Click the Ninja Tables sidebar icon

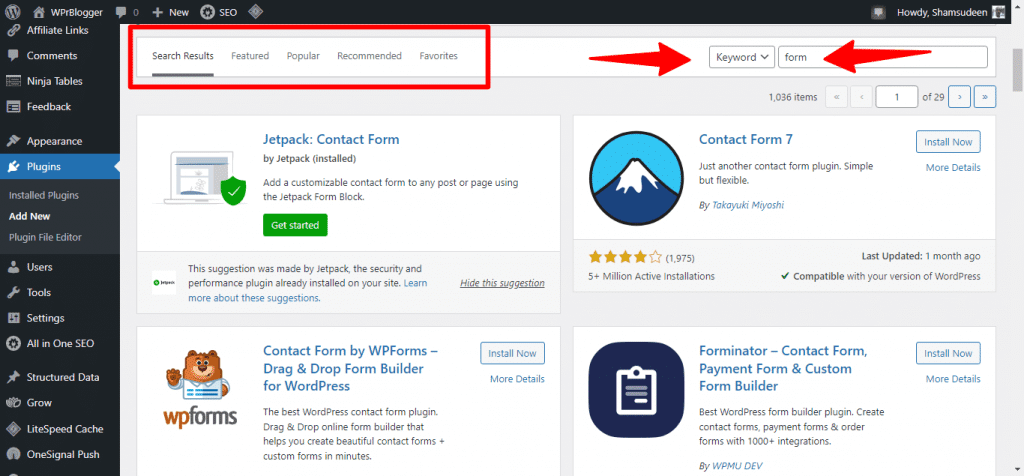[x=12, y=81]
